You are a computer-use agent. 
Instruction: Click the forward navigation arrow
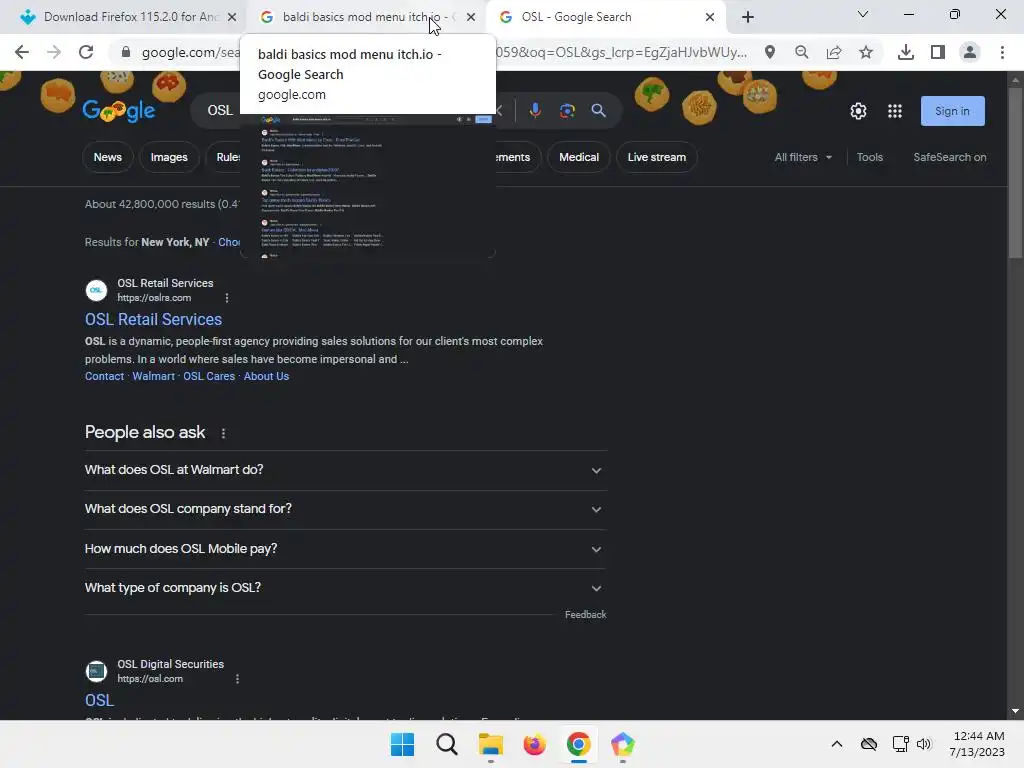[x=54, y=52]
